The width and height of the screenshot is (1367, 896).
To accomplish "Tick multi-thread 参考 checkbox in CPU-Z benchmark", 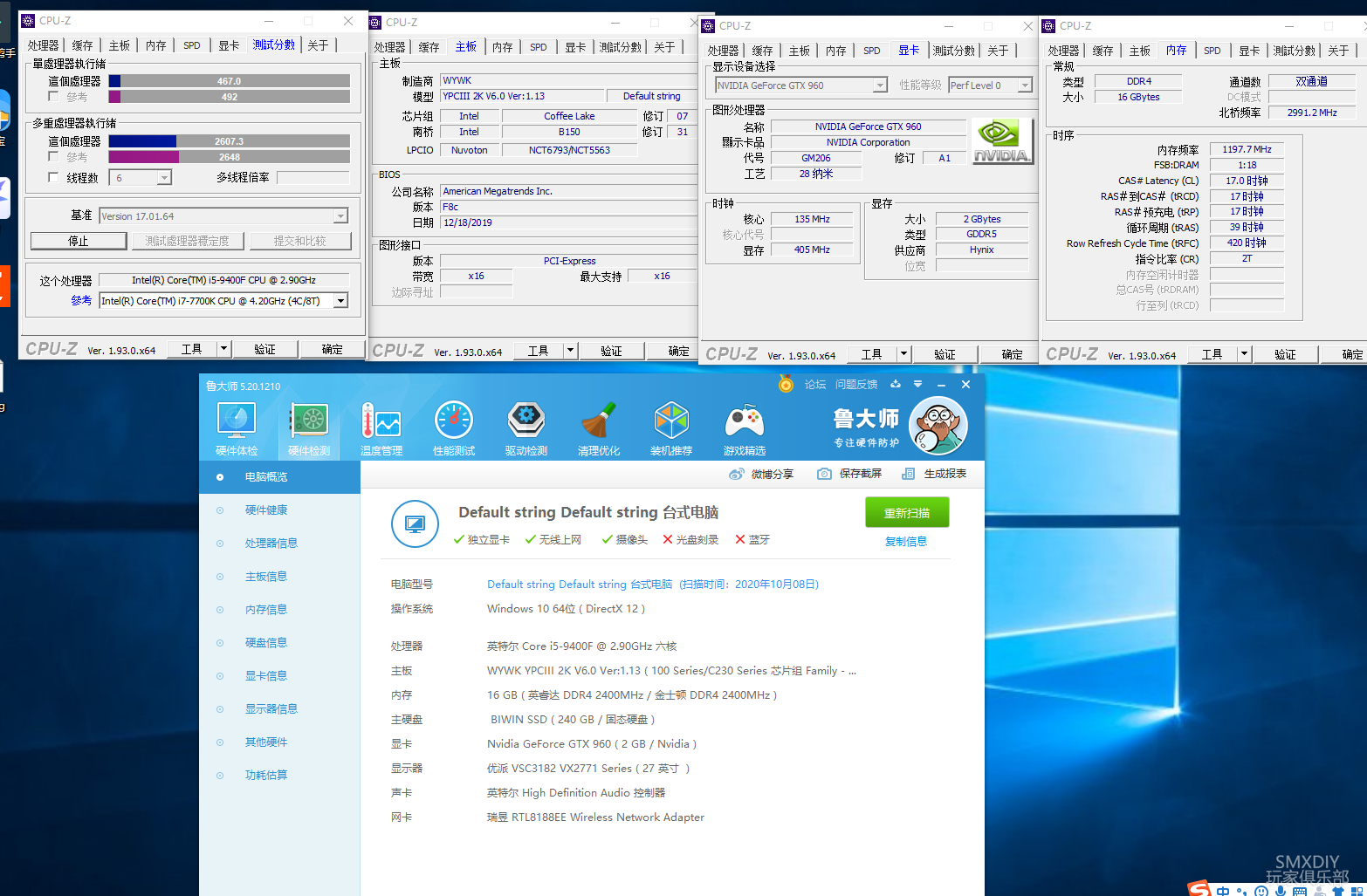I will click(x=54, y=156).
